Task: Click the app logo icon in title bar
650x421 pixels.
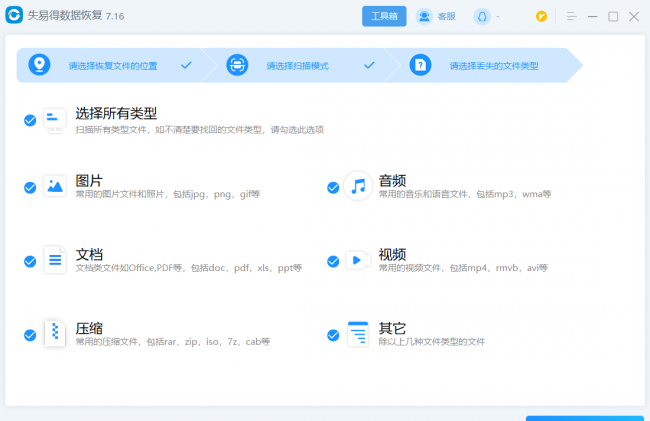Action: point(14,15)
